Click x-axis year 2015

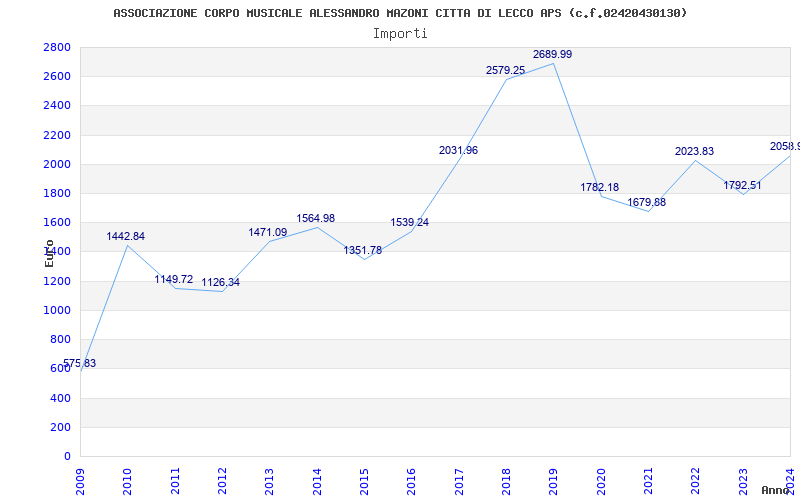tap(364, 481)
